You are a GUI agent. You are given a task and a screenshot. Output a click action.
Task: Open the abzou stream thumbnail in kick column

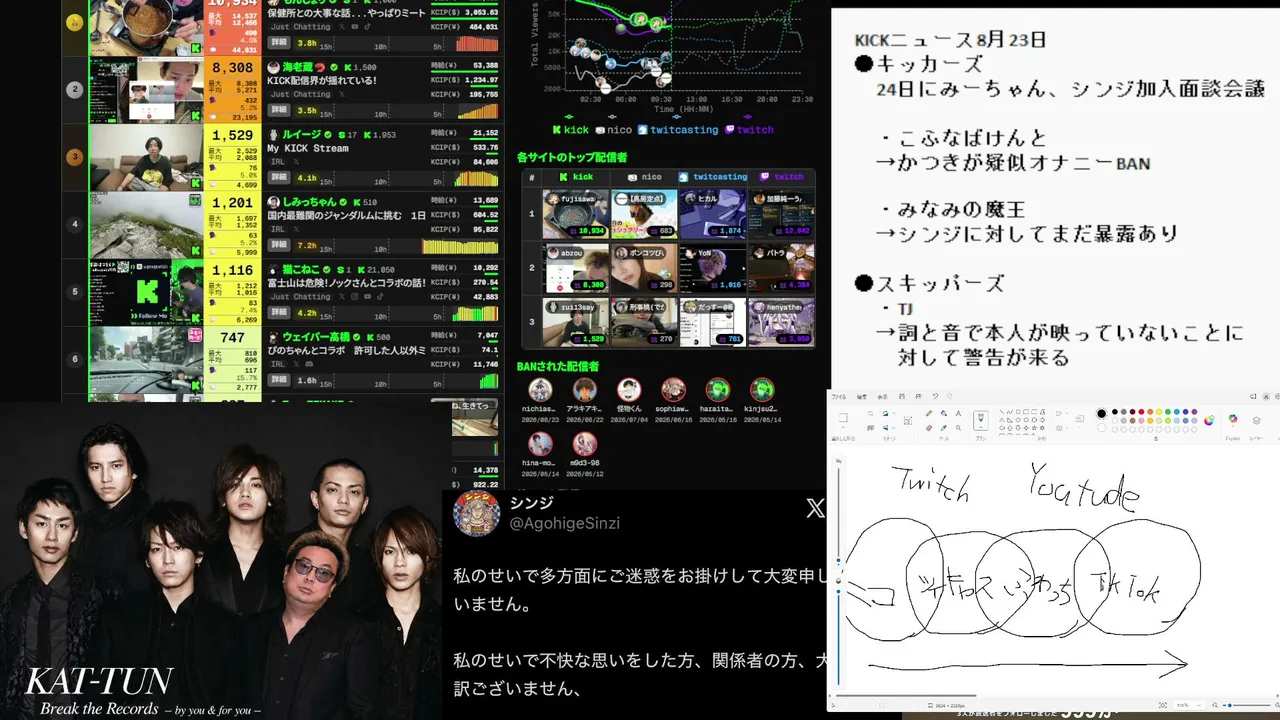(576, 268)
